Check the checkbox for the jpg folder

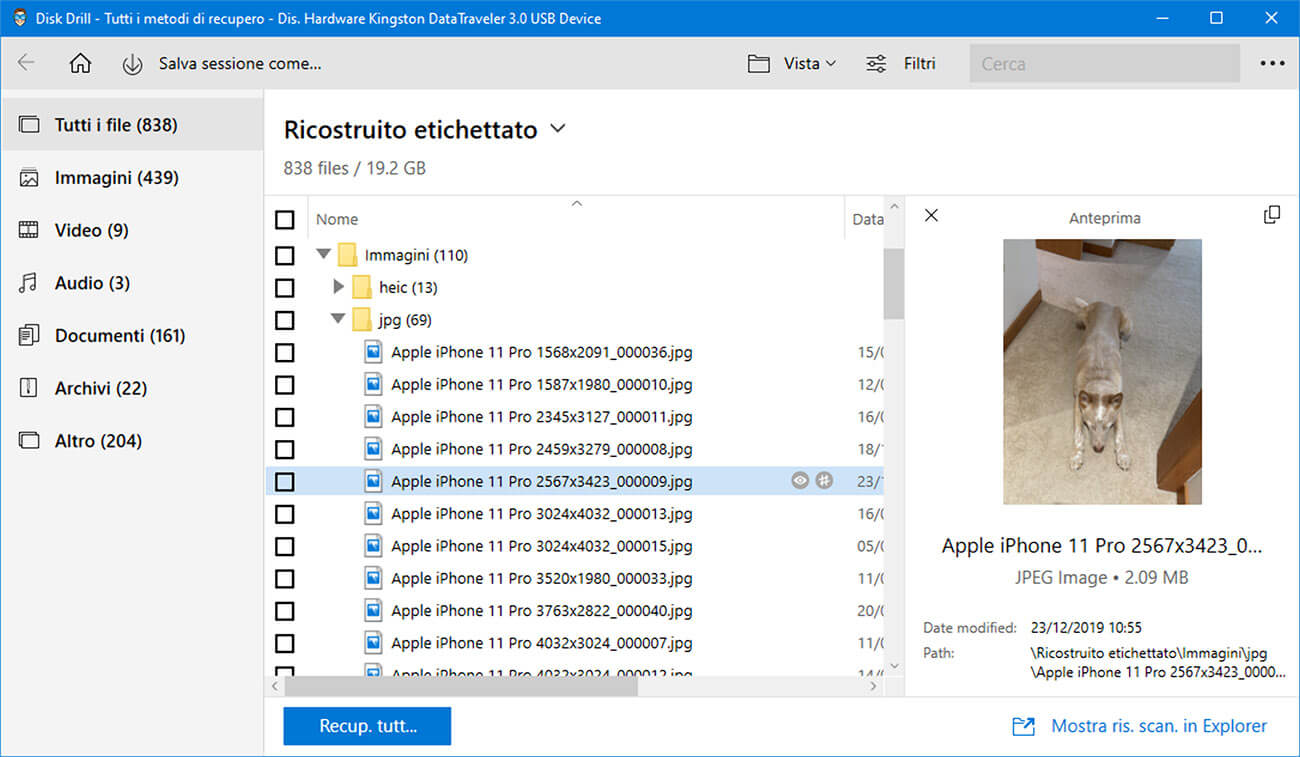click(285, 319)
